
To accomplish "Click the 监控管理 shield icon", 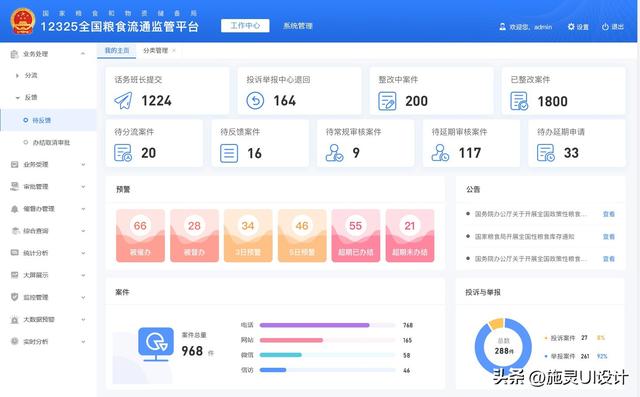I will (x=14, y=297).
